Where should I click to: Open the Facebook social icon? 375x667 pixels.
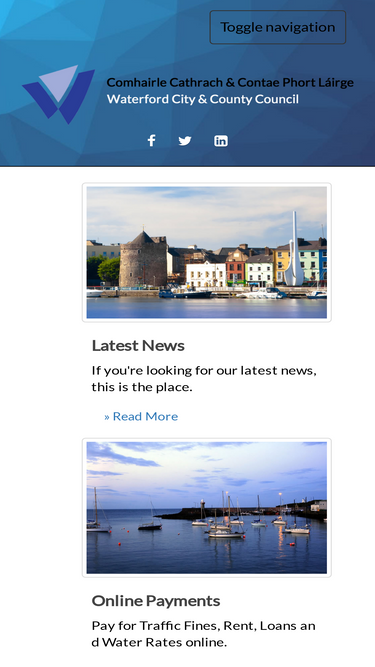[151, 141]
